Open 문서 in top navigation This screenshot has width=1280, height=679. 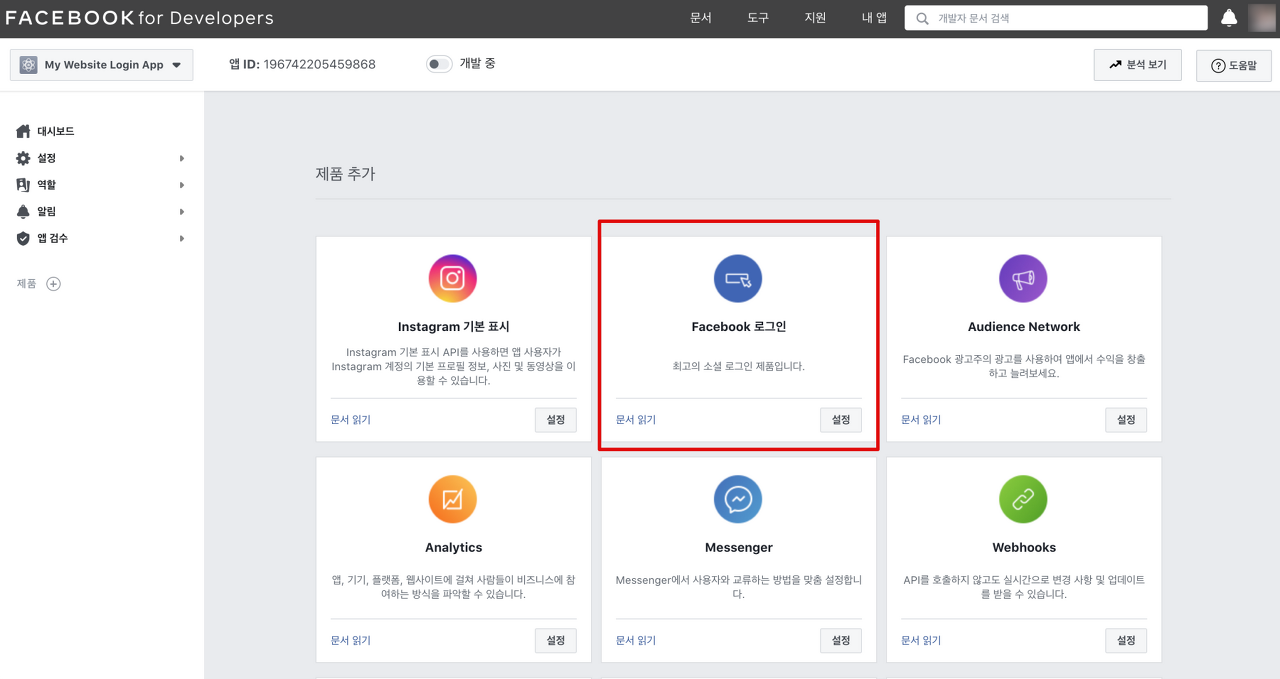coord(701,18)
